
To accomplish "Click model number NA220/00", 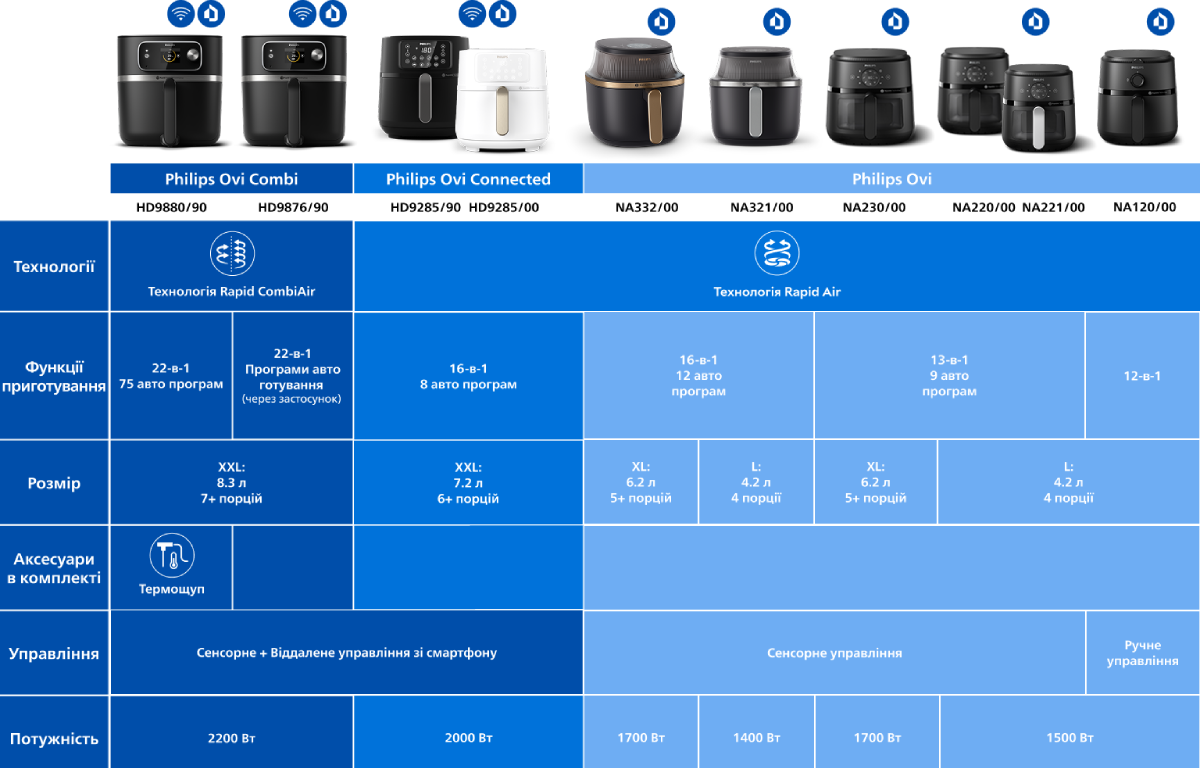I will pyautogui.click(x=984, y=207).
